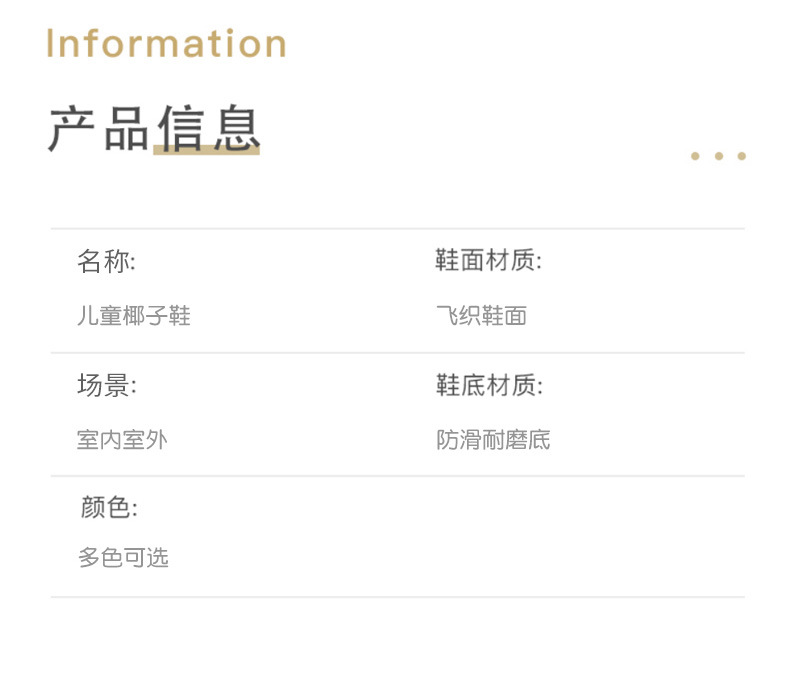Click the gold "Information" heading
The width and height of the screenshot is (790, 681).
click(167, 44)
